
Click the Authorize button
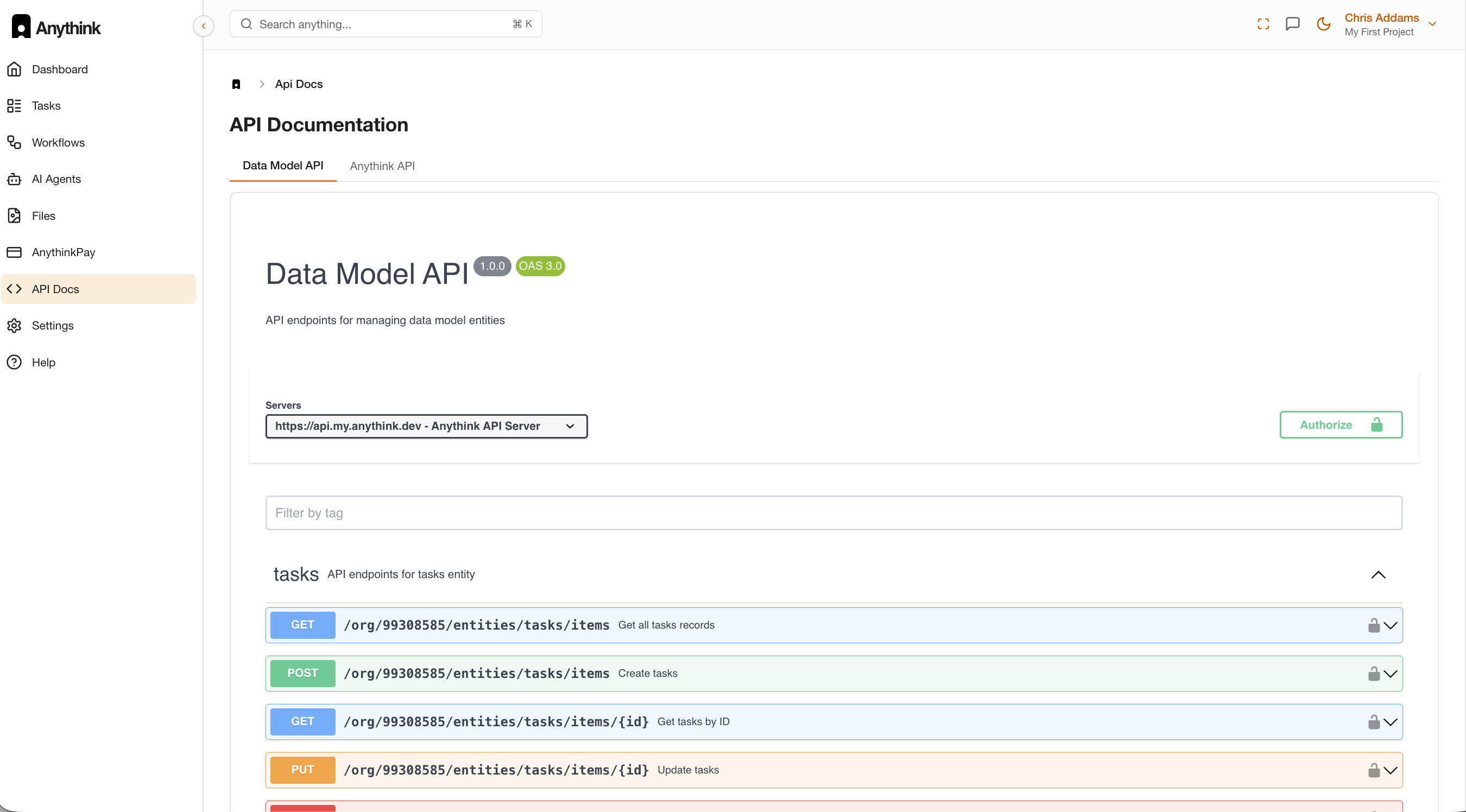pyautogui.click(x=1341, y=424)
